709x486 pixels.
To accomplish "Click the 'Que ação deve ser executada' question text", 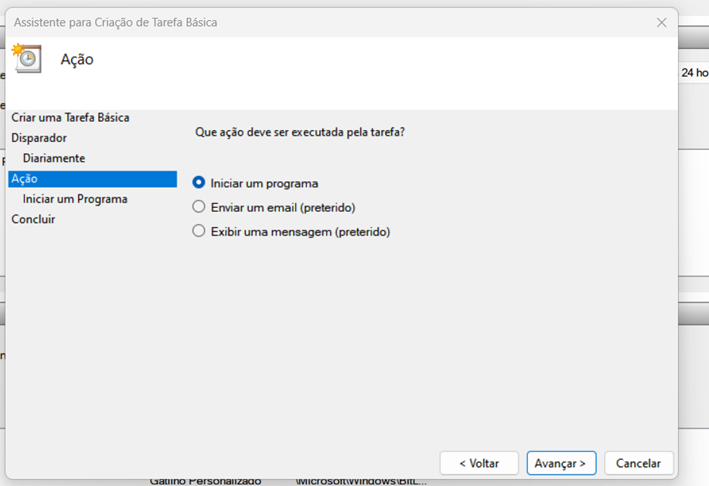I will click(299, 132).
